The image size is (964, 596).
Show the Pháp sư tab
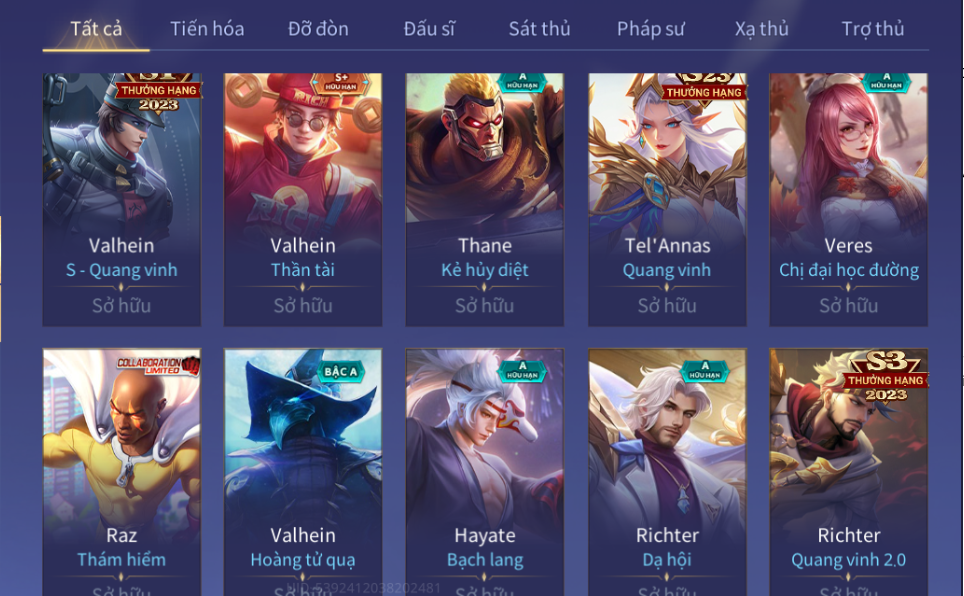click(650, 29)
